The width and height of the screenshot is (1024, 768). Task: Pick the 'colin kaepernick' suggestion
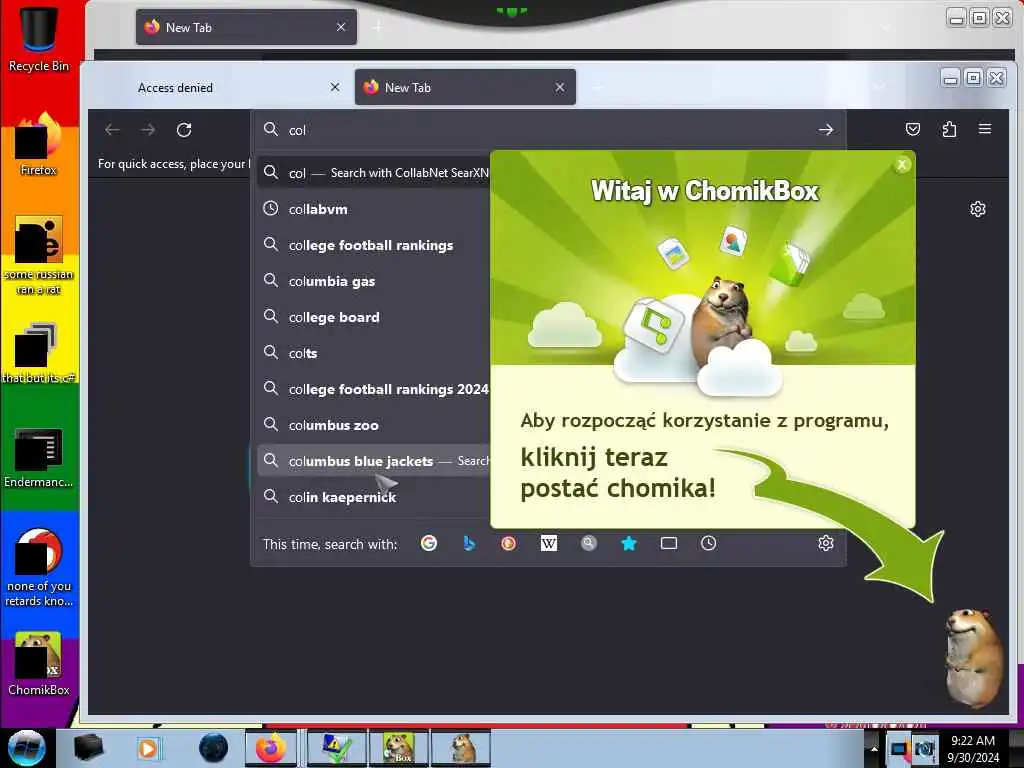[376, 497]
